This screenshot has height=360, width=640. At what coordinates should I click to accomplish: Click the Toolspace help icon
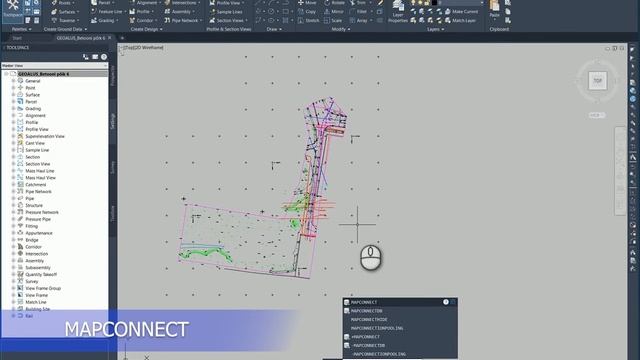104,57
